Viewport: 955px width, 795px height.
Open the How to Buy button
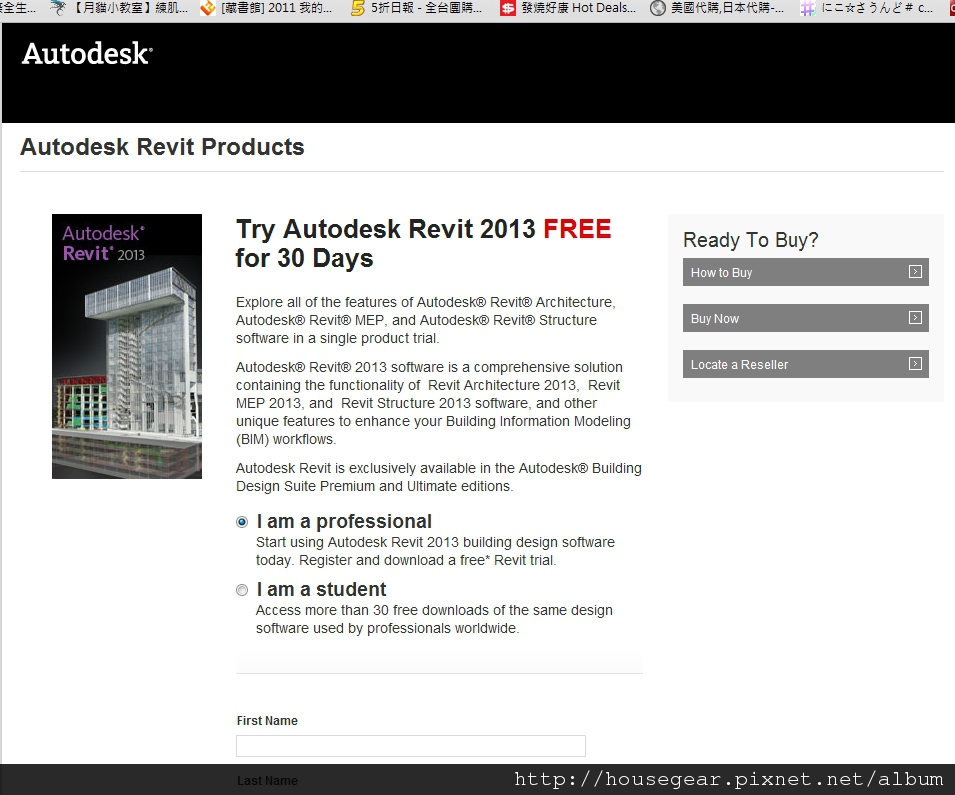click(x=805, y=272)
